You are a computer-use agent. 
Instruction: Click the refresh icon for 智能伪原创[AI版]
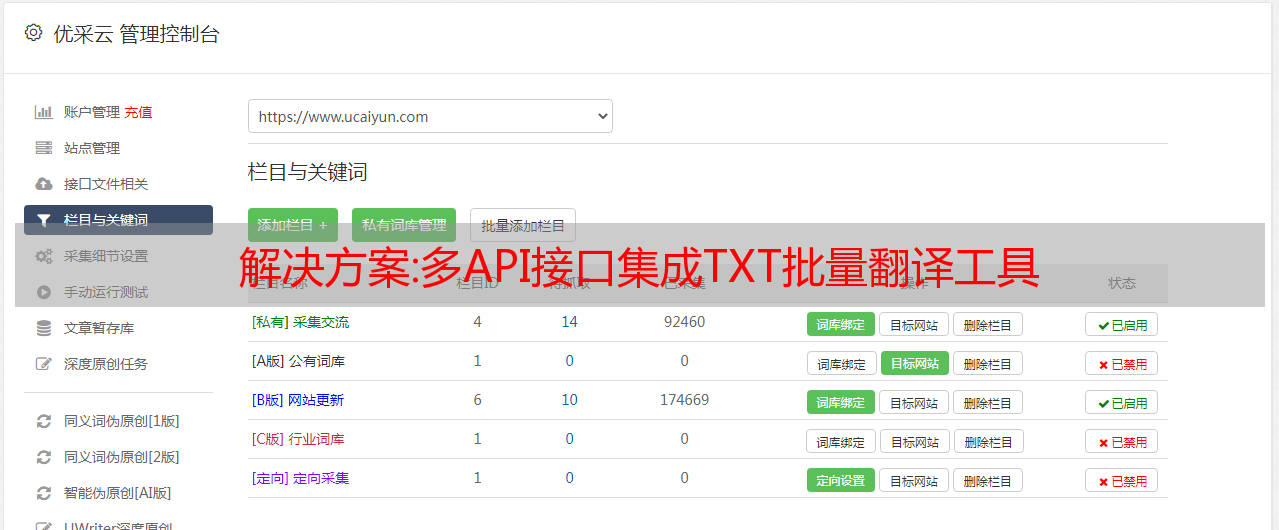point(43,493)
